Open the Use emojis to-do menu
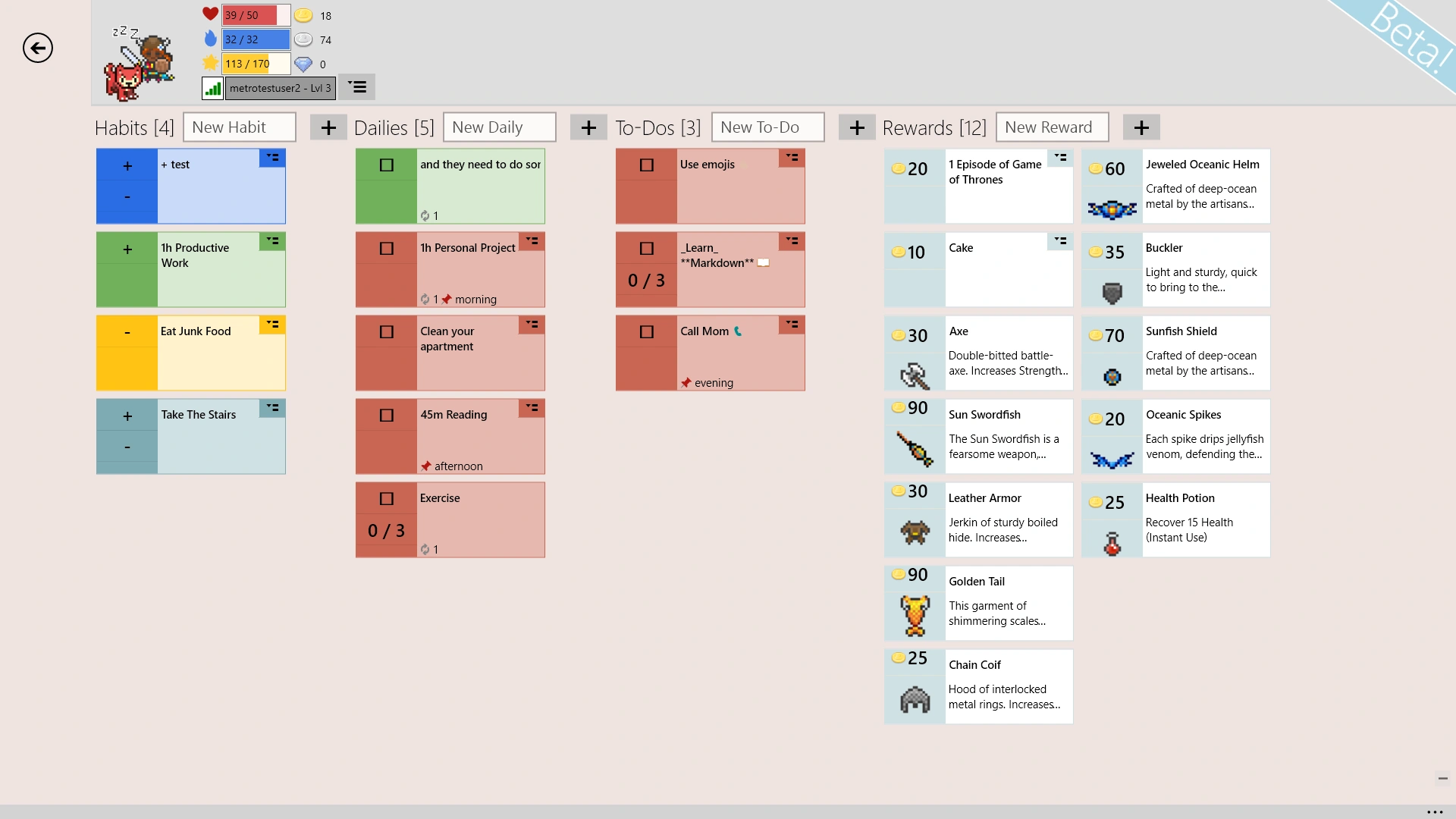 (x=792, y=158)
